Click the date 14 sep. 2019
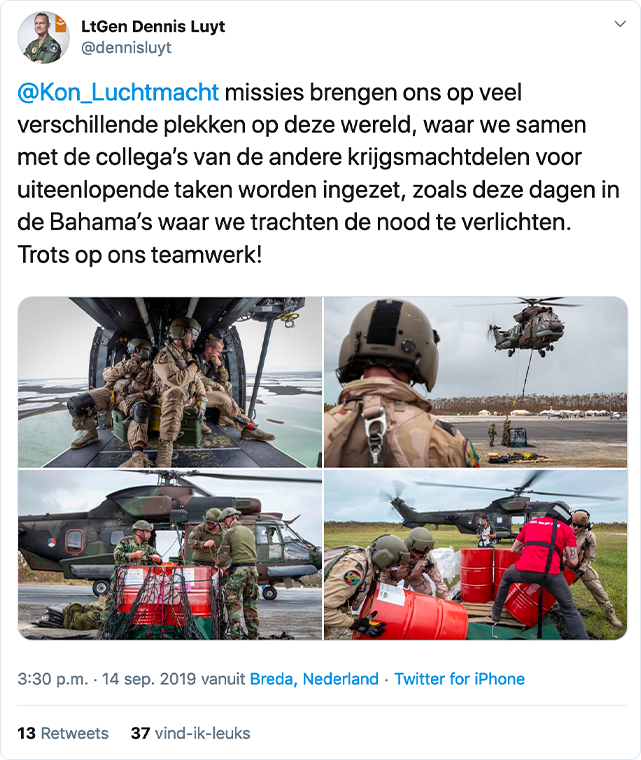The image size is (641, 760). [x=149, y=679]
